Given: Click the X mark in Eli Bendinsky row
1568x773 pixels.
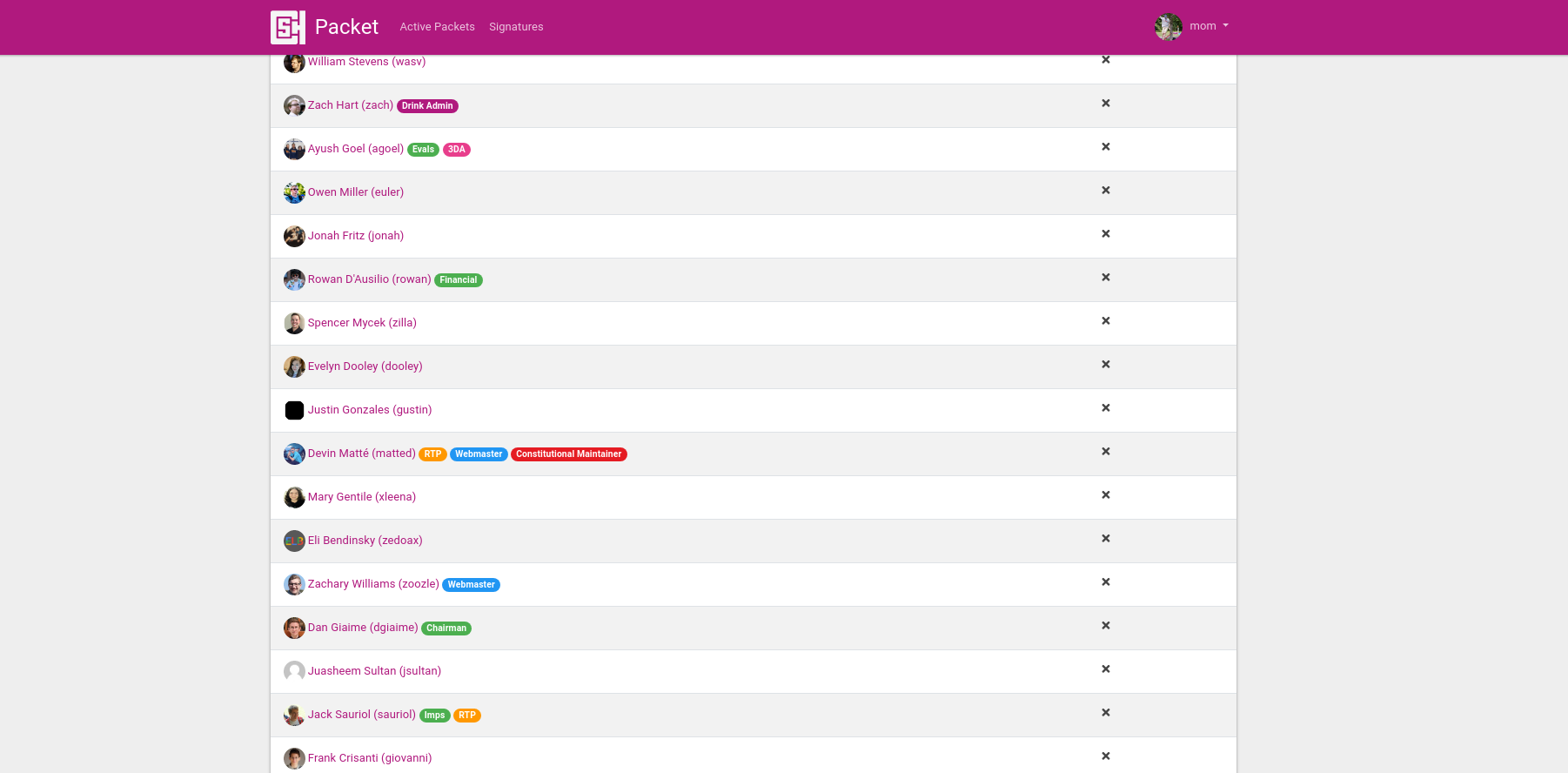Looking at the screenshot, I should 1106,539.
